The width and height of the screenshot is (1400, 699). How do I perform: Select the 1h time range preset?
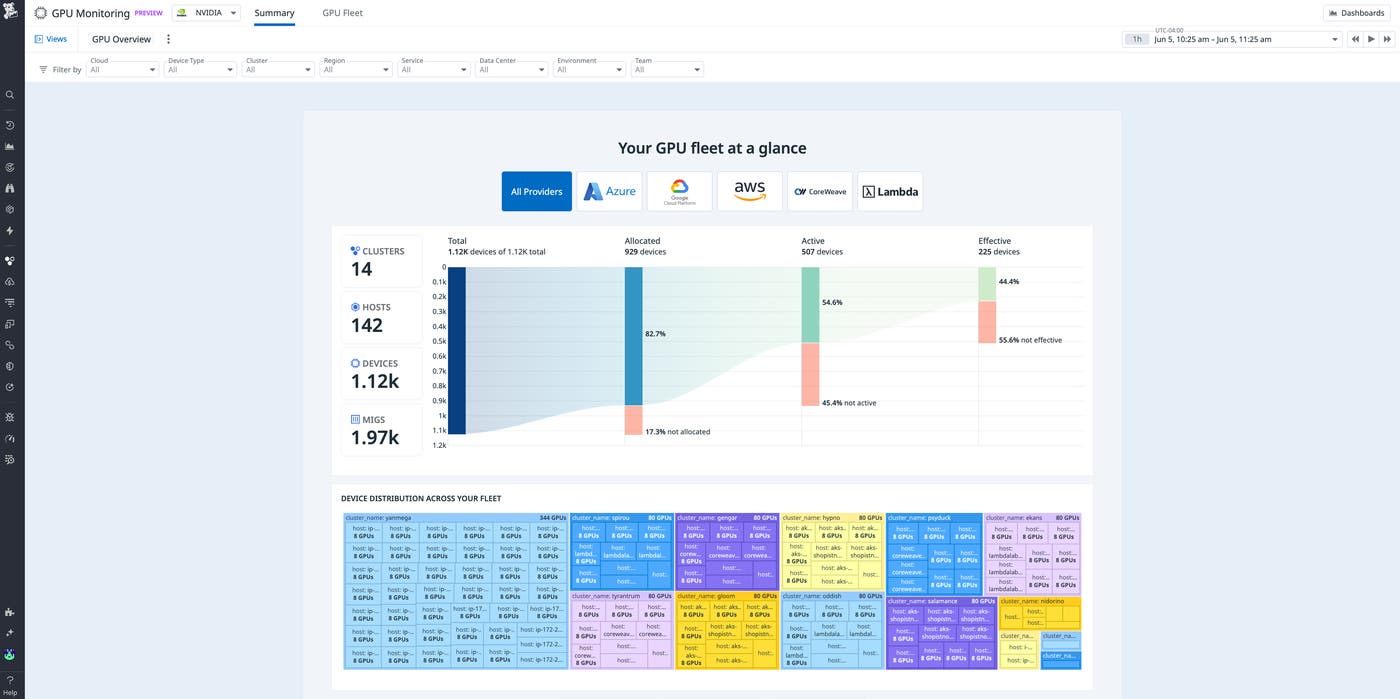click(x=1136, y=38)
